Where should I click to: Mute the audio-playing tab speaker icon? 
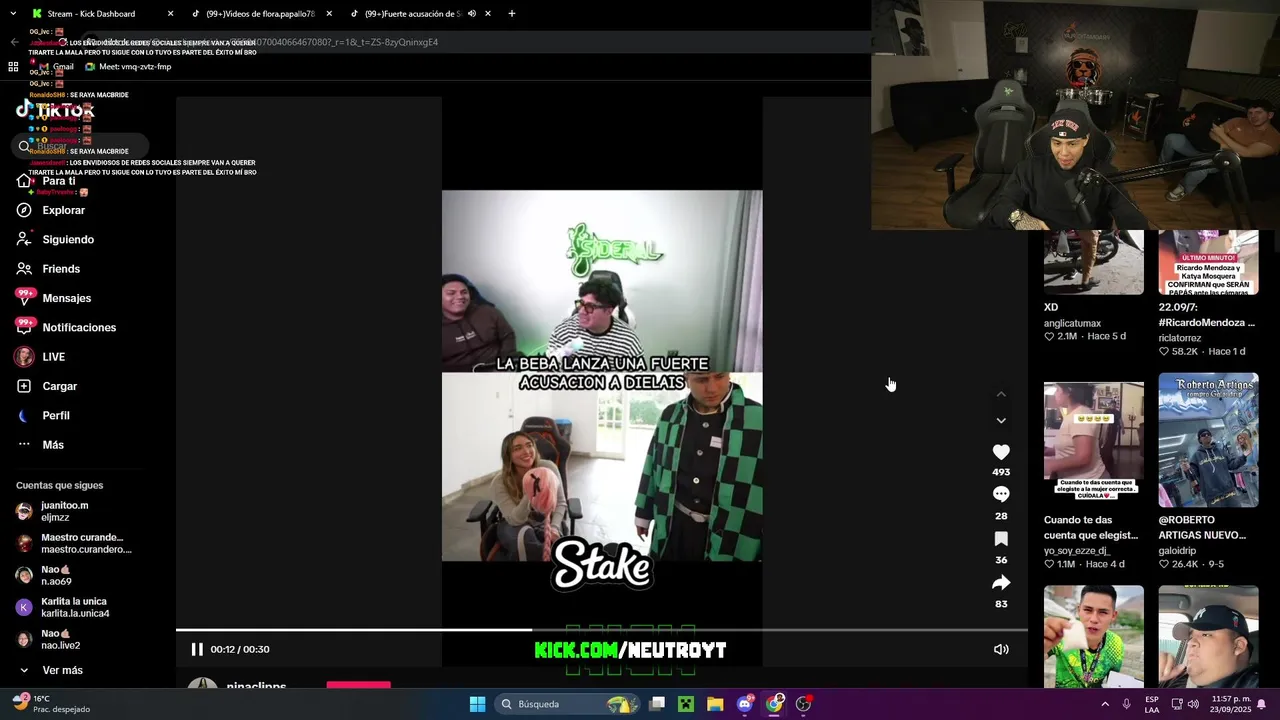pos(472,14)
